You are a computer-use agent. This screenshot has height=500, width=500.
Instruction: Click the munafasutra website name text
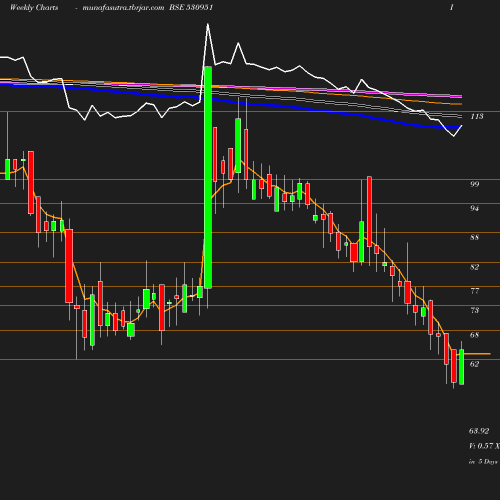tap(123, 8)
